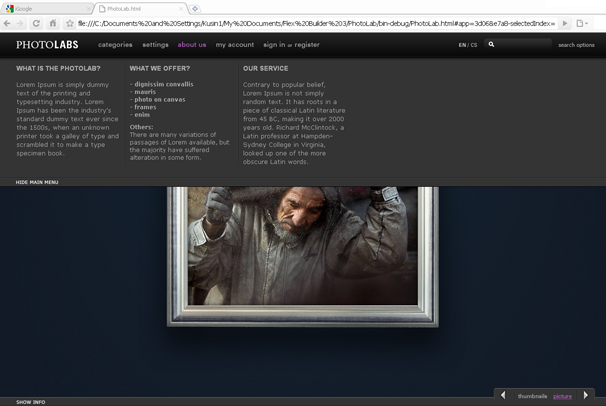Switch to thumbnails view

[532, 397]
